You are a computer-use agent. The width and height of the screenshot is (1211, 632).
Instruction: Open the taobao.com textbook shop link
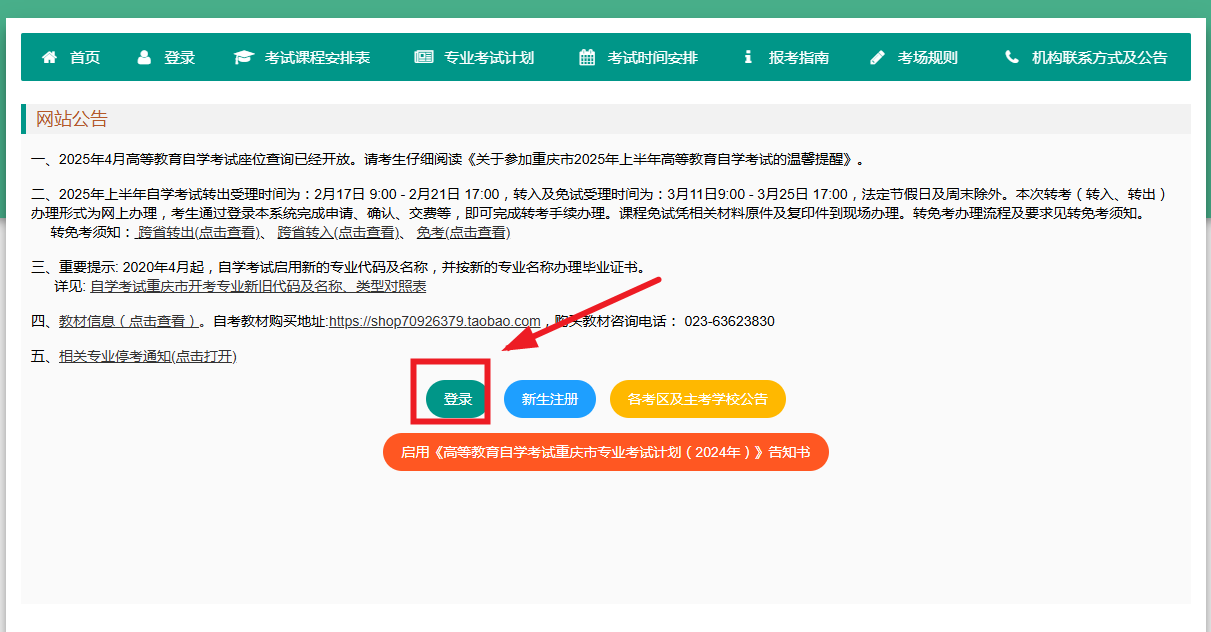pos(434,321)
